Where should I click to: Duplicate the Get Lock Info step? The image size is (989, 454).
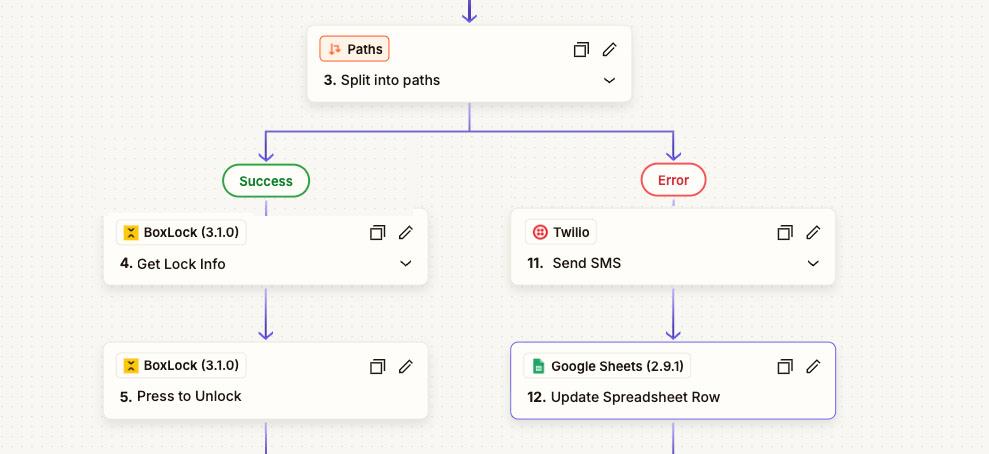377,233
